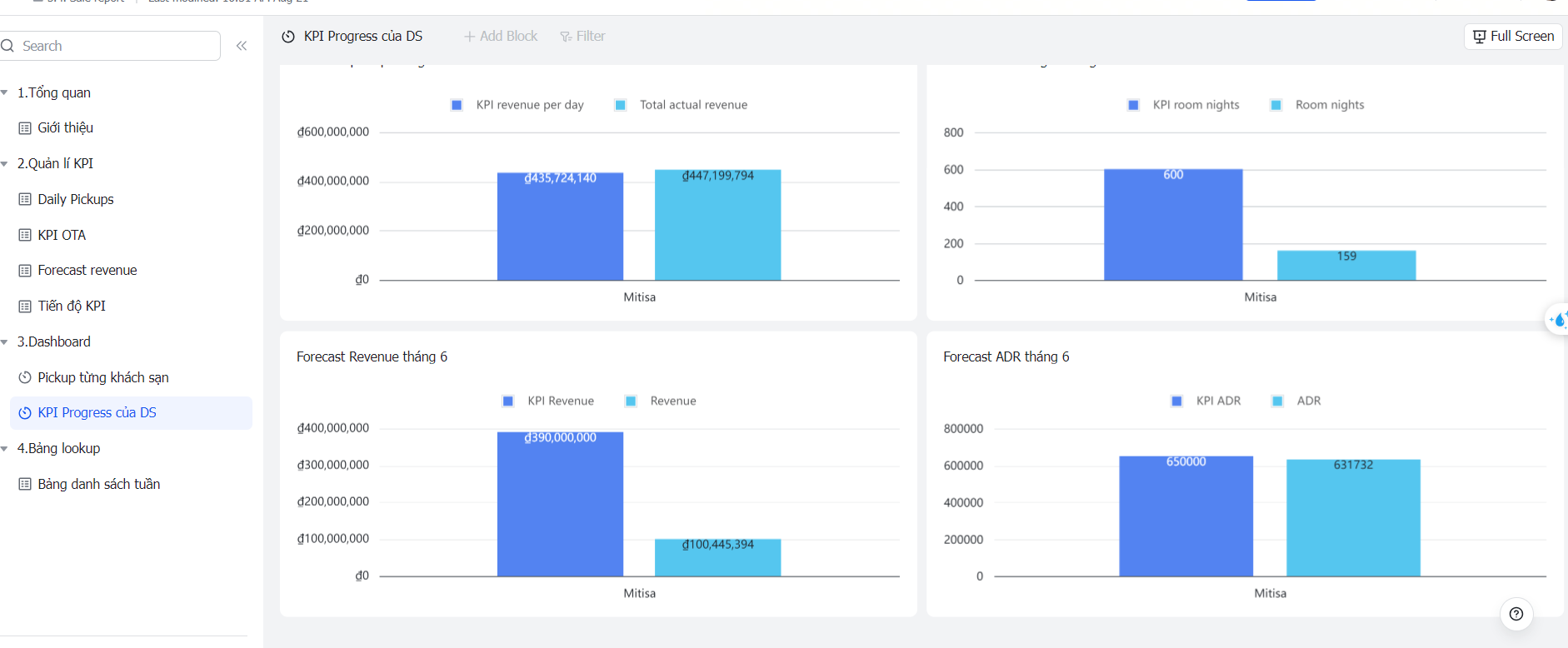Viewport: 1568px width, 648px height.
Task: Toggle KPI revenue per day legend swatch
Action: tap(457, 105)
